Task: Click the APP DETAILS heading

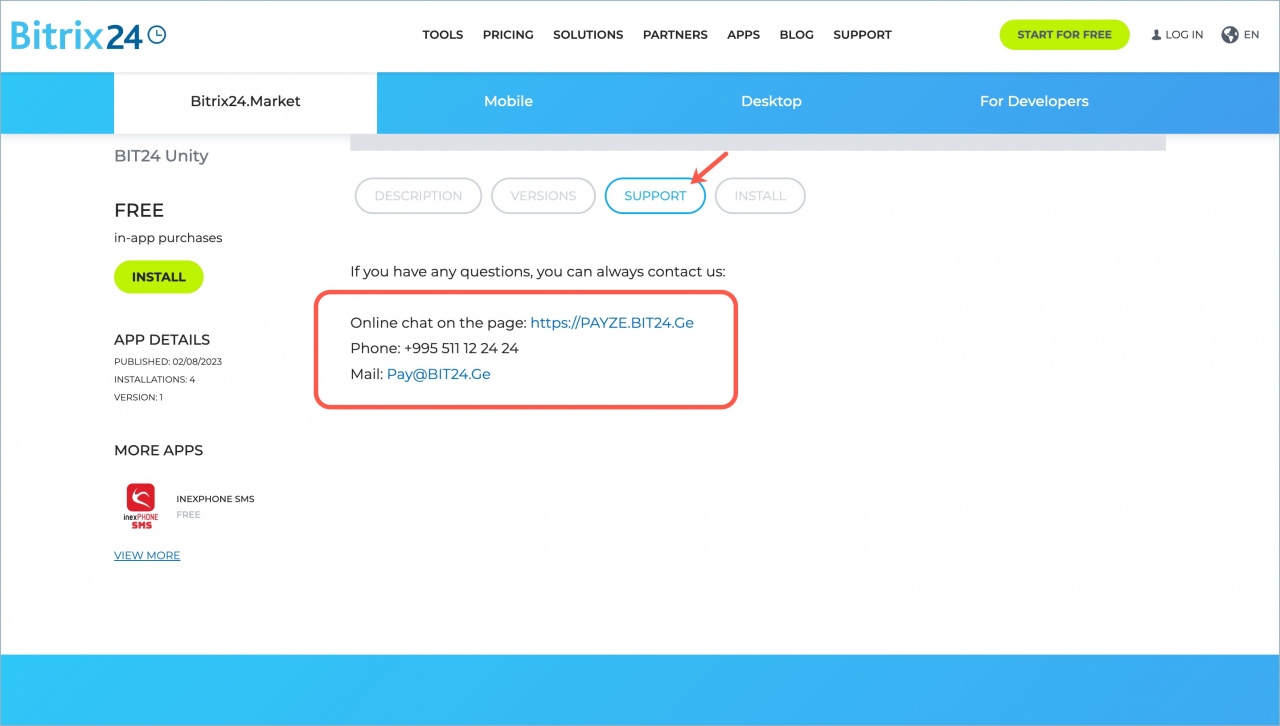Action: (162, 340)
